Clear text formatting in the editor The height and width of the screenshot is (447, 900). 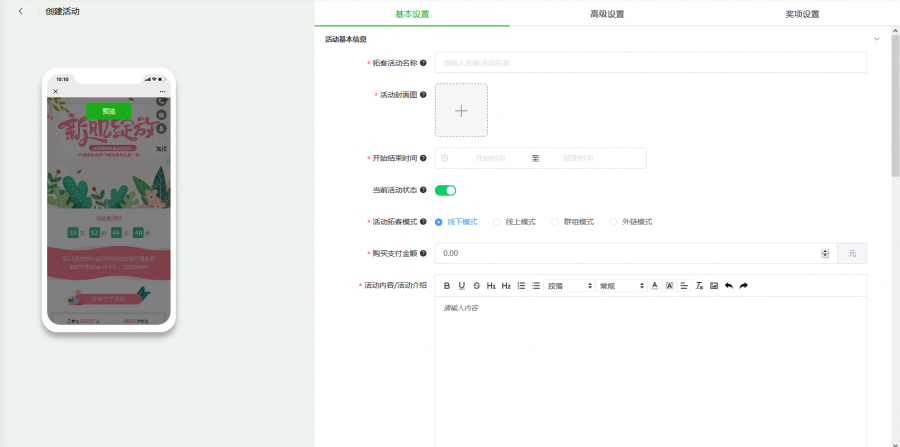tap(699, 286)
